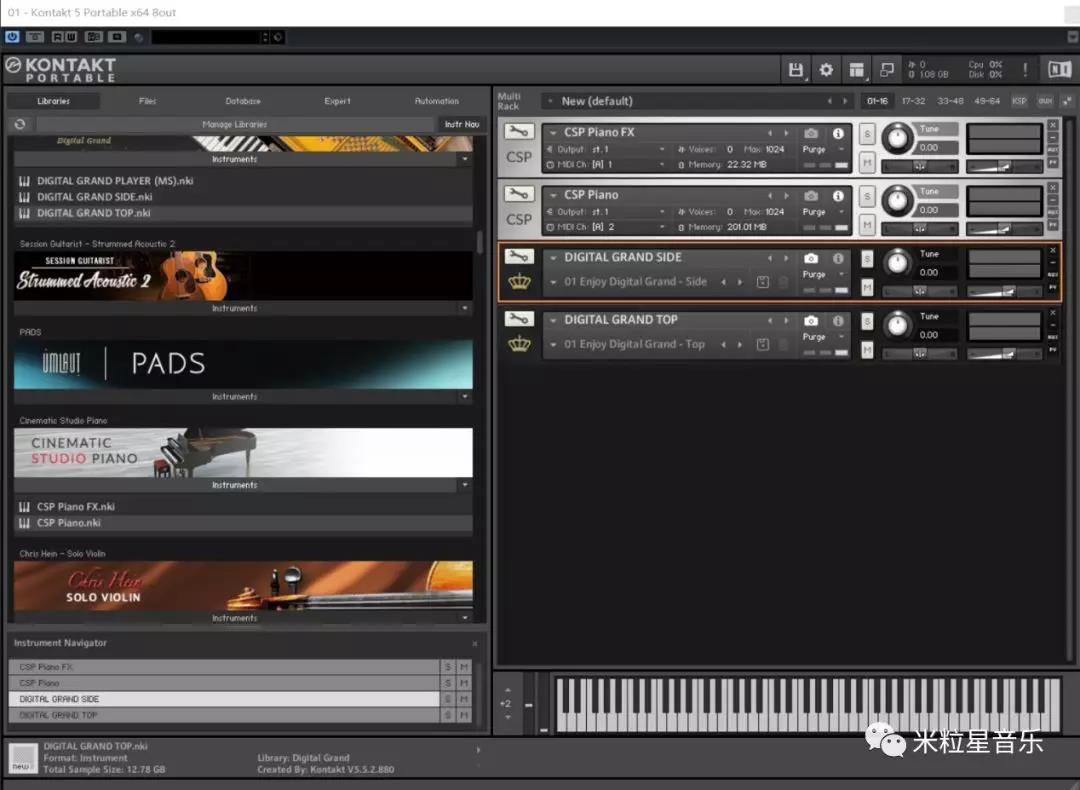Click the camera snapshot icon on DIGITAL GRAND SIDE

pos(811,258)
